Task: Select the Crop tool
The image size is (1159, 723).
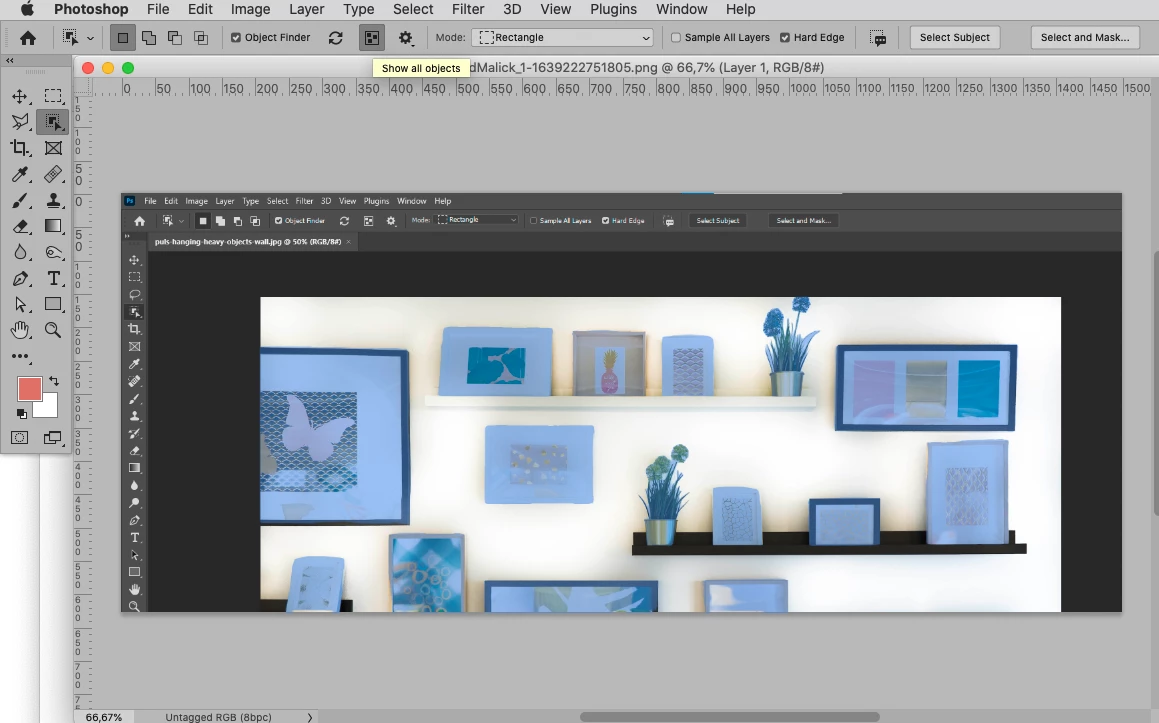Action: coord(20,148)
